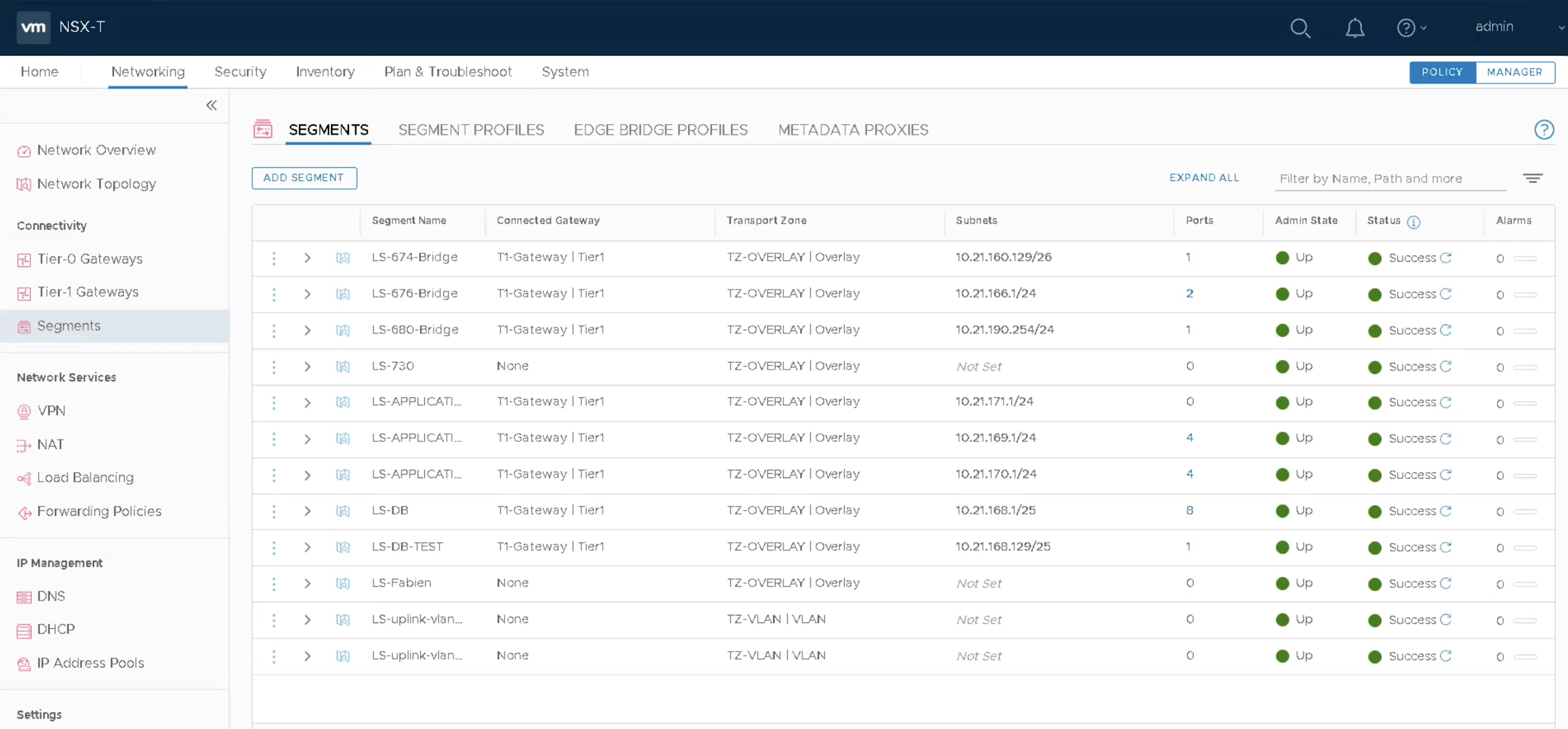The width and height of the screenshot is (1568, 729).
Task: Collapse the left sidebar with double-chevron icon
Action: click(x=211, y=106)
